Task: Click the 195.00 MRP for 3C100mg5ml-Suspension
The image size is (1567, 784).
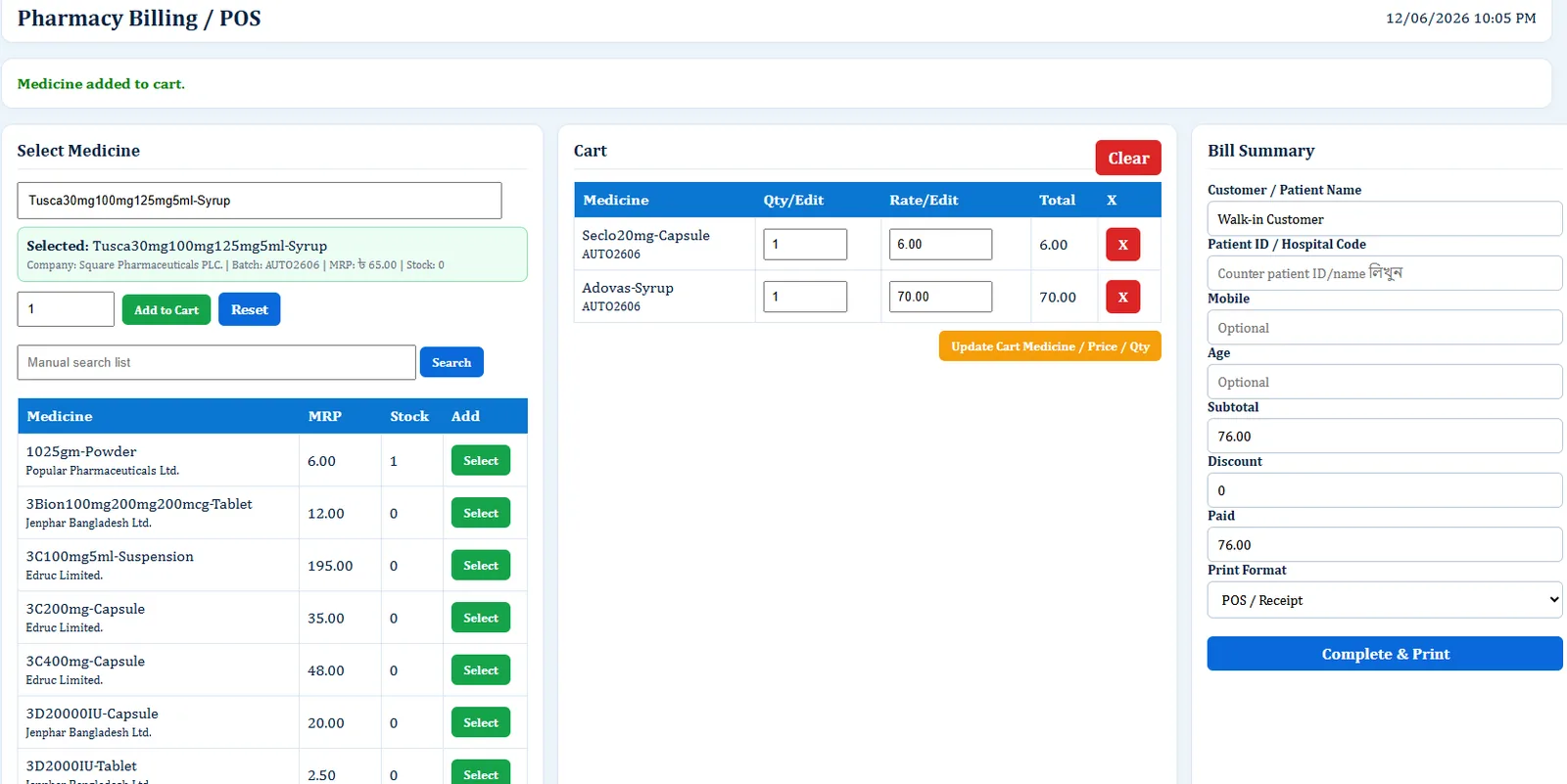Action: click(x=330, y=566)
